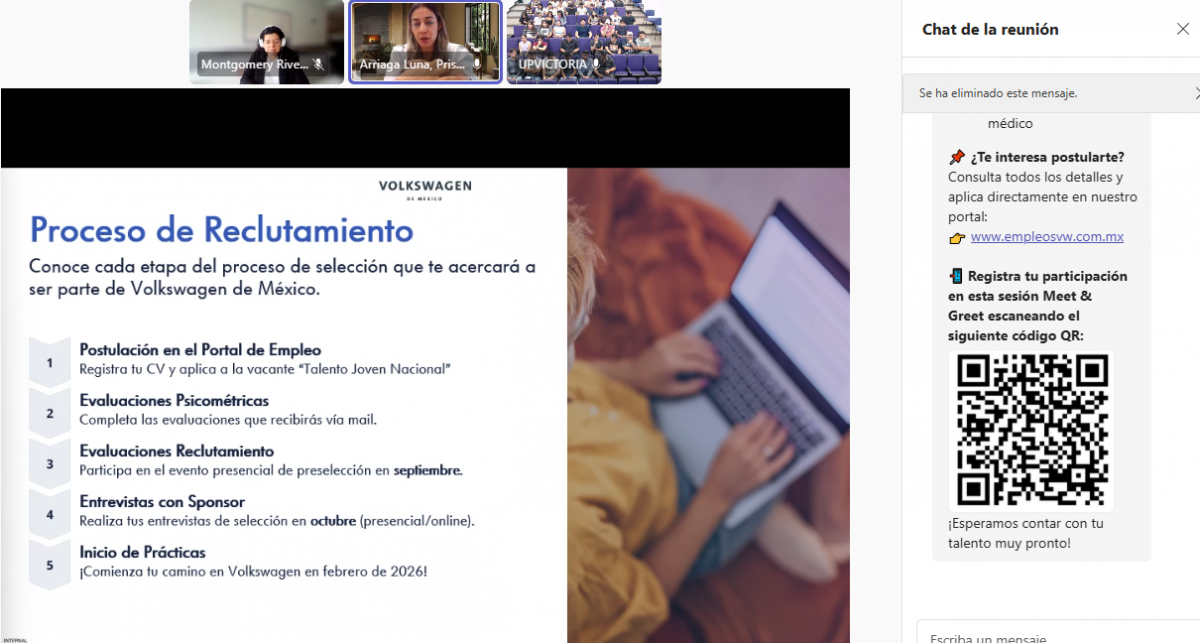This screenshot has width=1200, height=643.
Task: Open the www.empleosvw.com.mx link
Action: coord(1047,237)
